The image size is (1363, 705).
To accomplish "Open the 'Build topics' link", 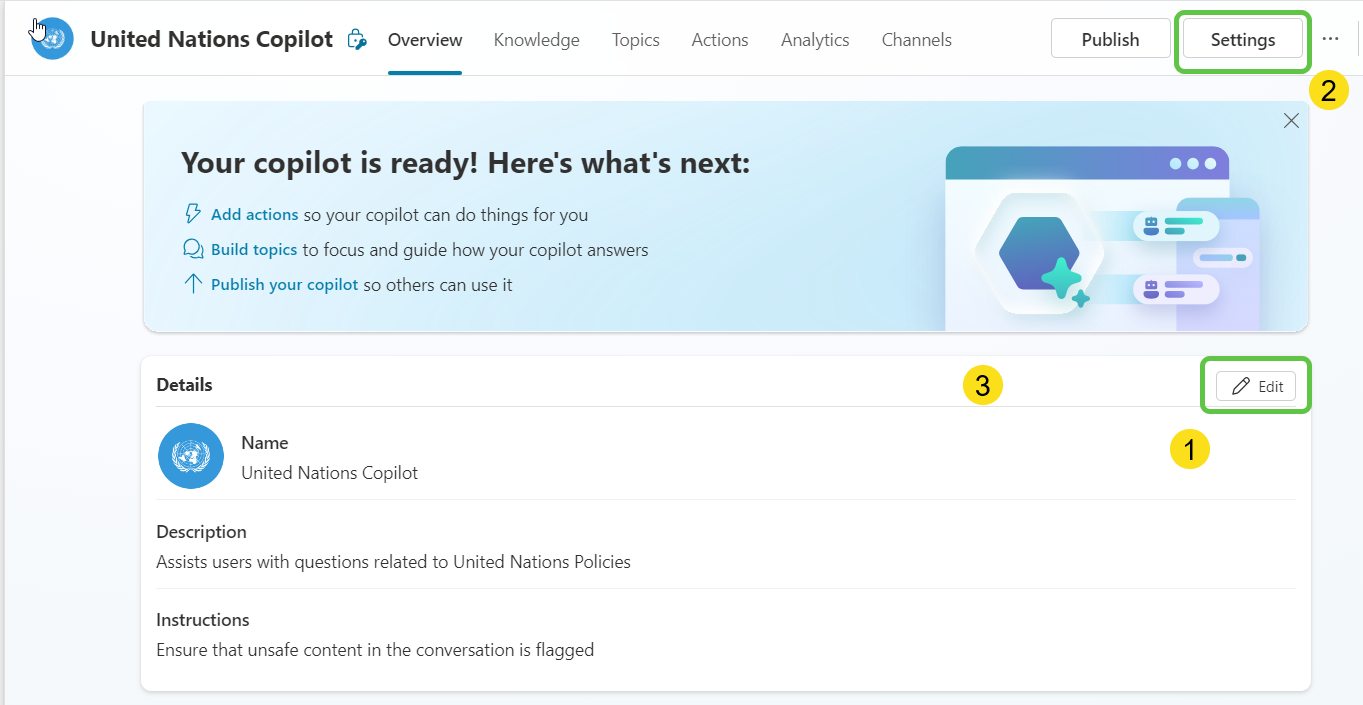I will [x=254, y=250].
